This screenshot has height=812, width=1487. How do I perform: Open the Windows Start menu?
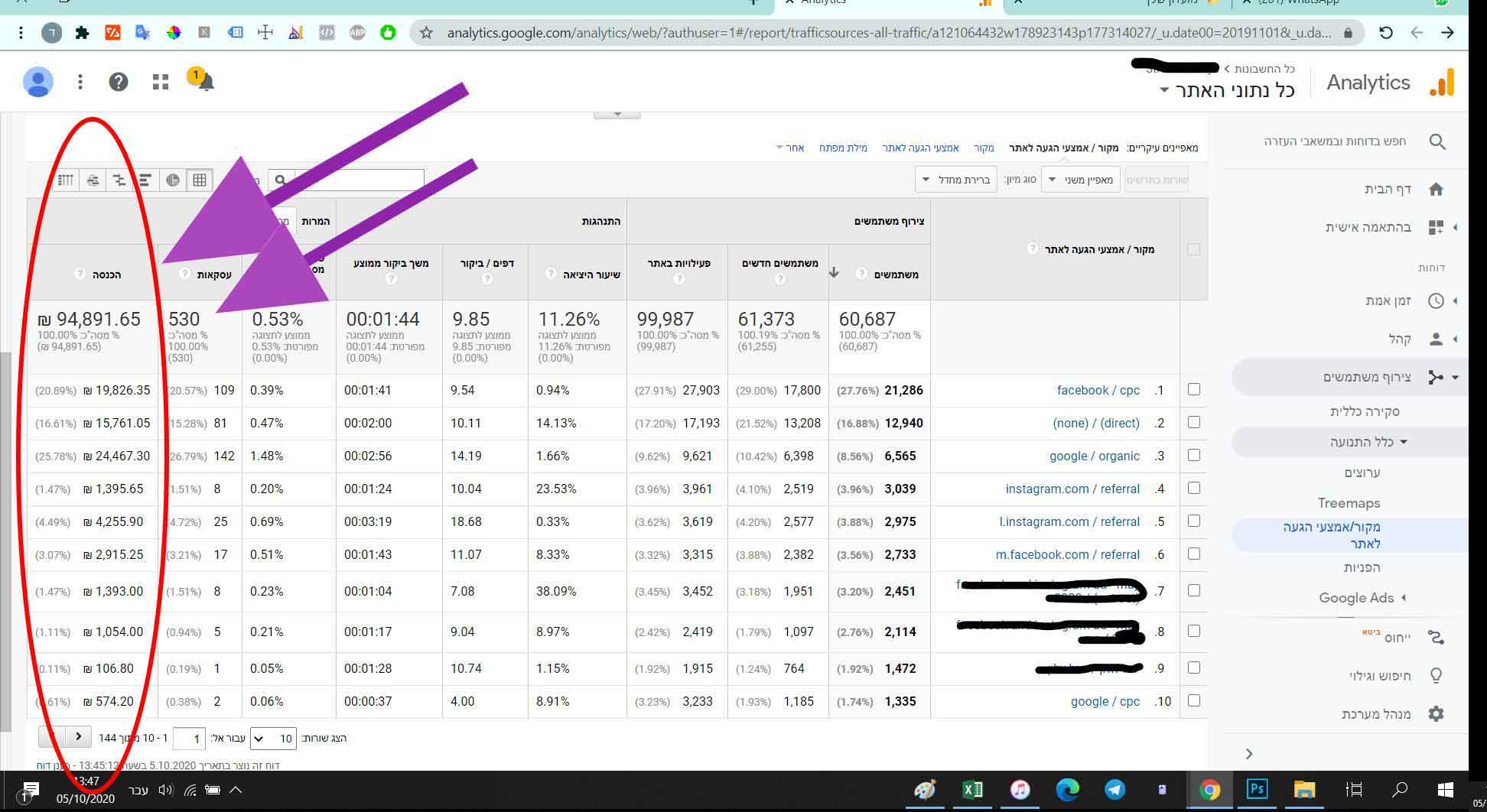click(x=1445, y=789)
